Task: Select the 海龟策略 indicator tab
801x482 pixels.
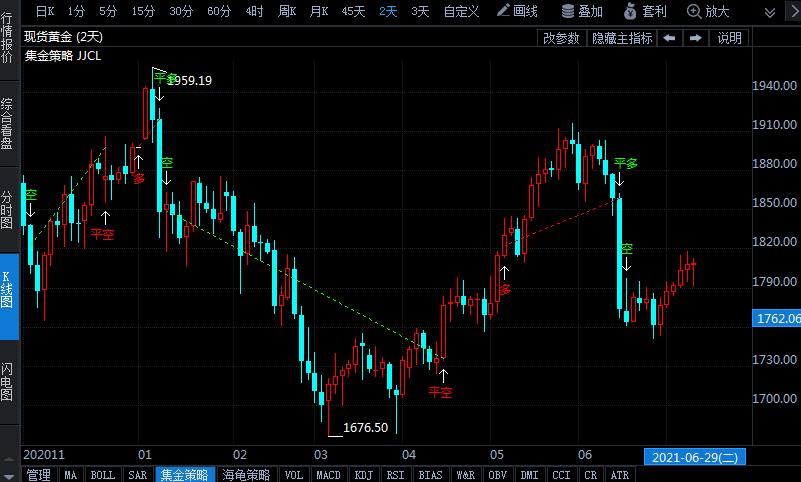Action: tap(246, 475)
